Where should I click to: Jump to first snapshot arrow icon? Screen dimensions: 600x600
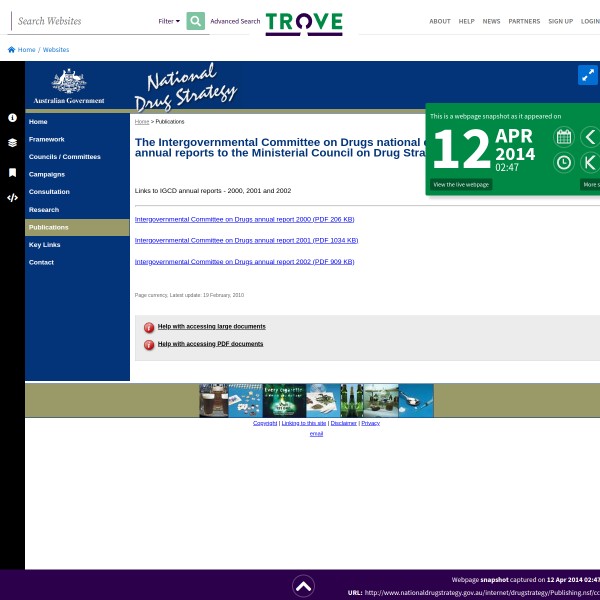(x=590, y=162)
